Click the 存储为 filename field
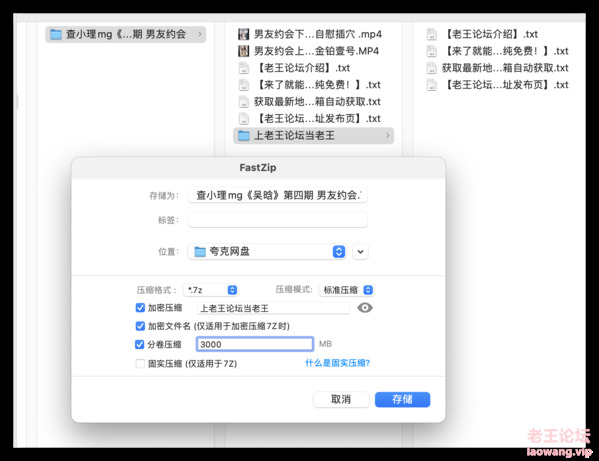Screen dimensions: 599x461 tap(278, 195)
